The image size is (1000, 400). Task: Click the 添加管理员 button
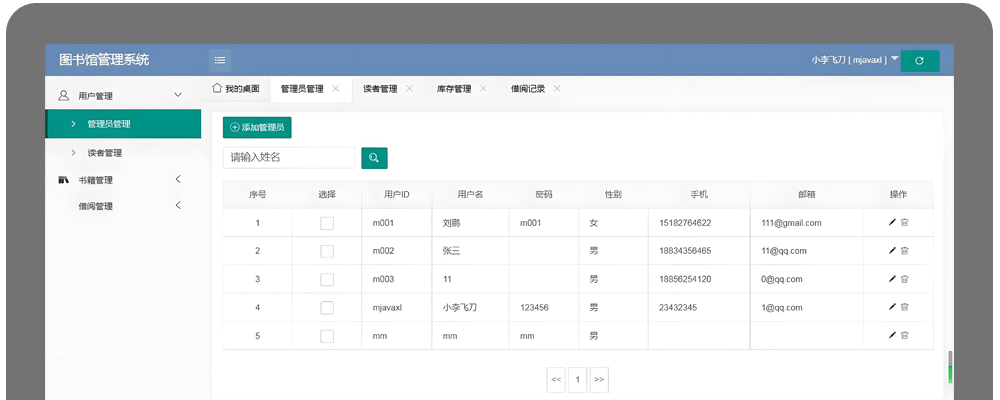click(257, 127)
